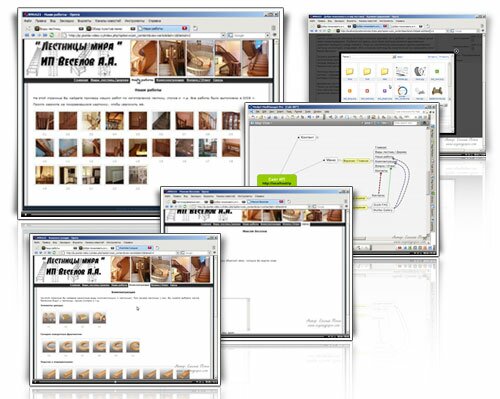The image size is (500, 399).
Task: Click address field in largest Opera window
Action: 143,35
